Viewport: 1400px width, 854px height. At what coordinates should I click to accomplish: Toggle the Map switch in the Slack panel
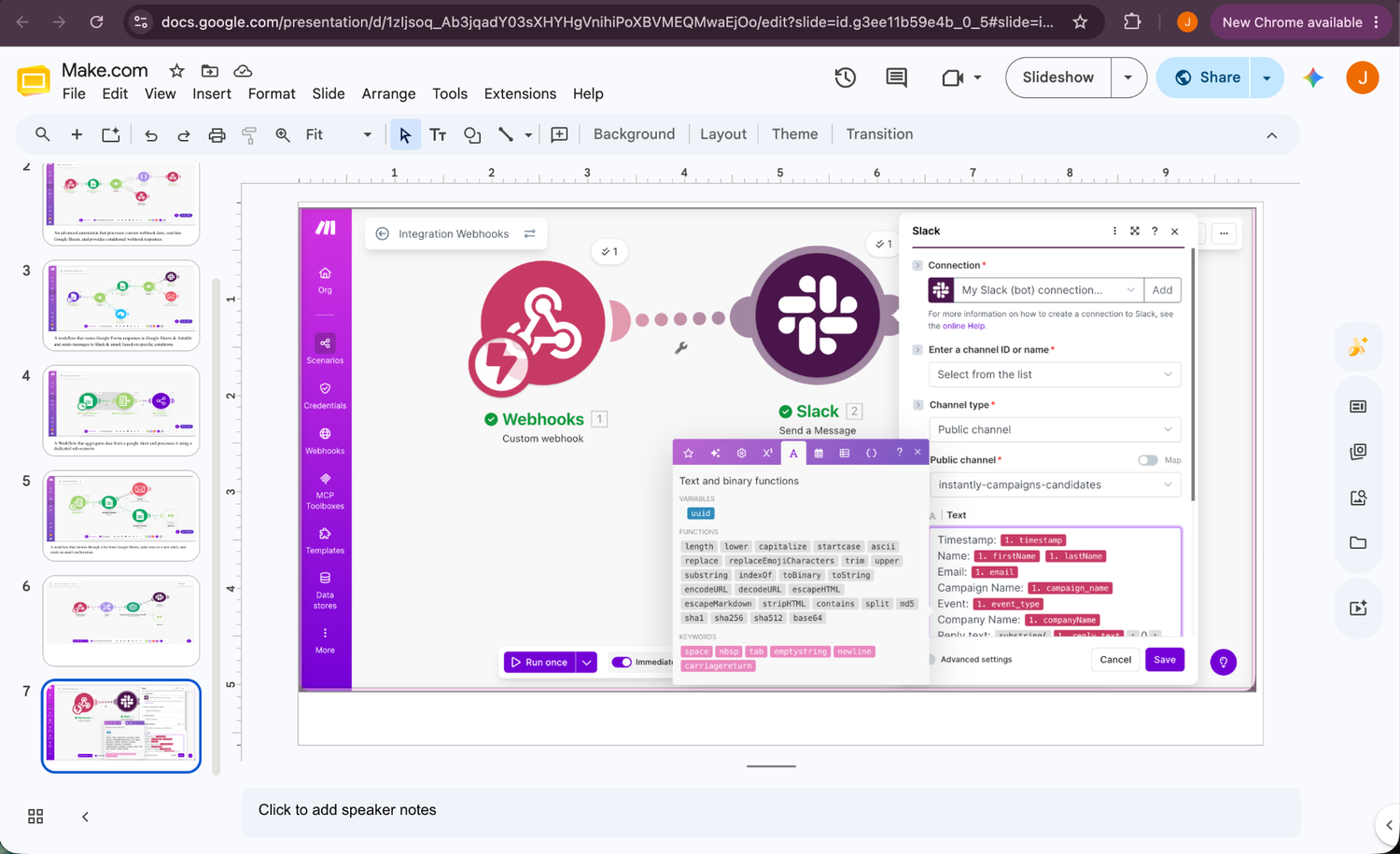coord(1147,460)
